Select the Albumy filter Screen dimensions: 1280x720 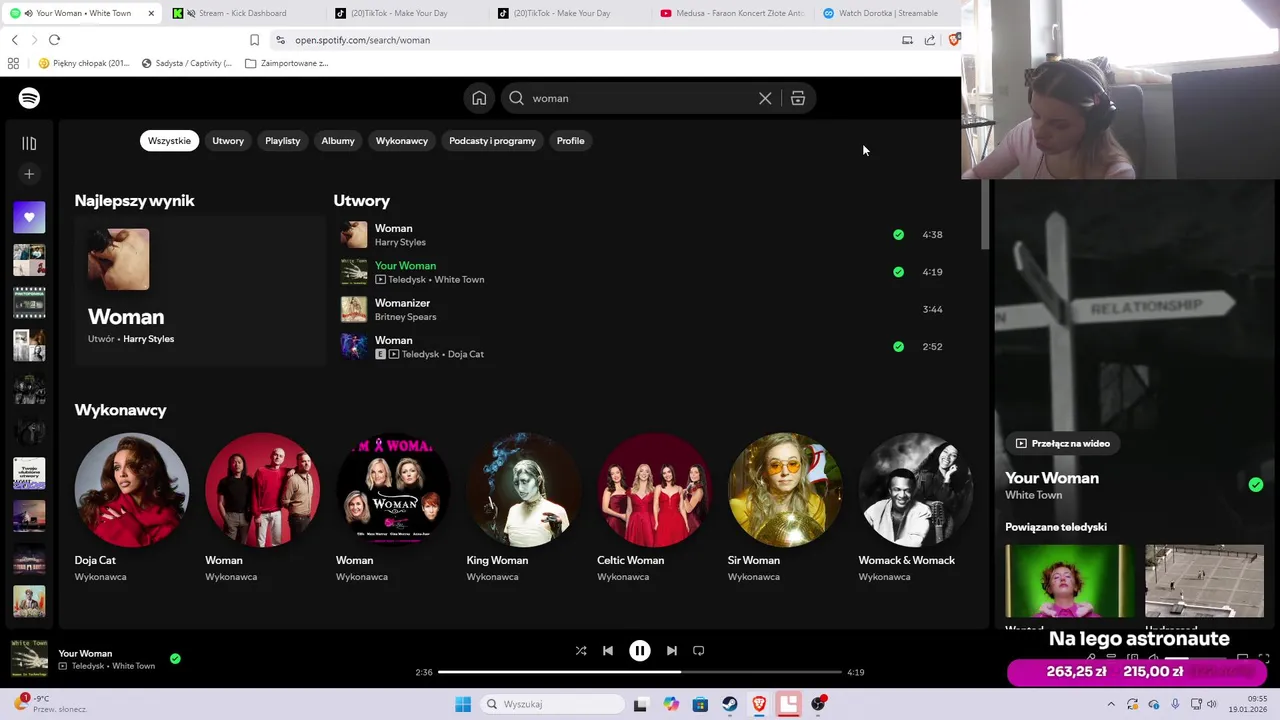[x=338, y=141]
